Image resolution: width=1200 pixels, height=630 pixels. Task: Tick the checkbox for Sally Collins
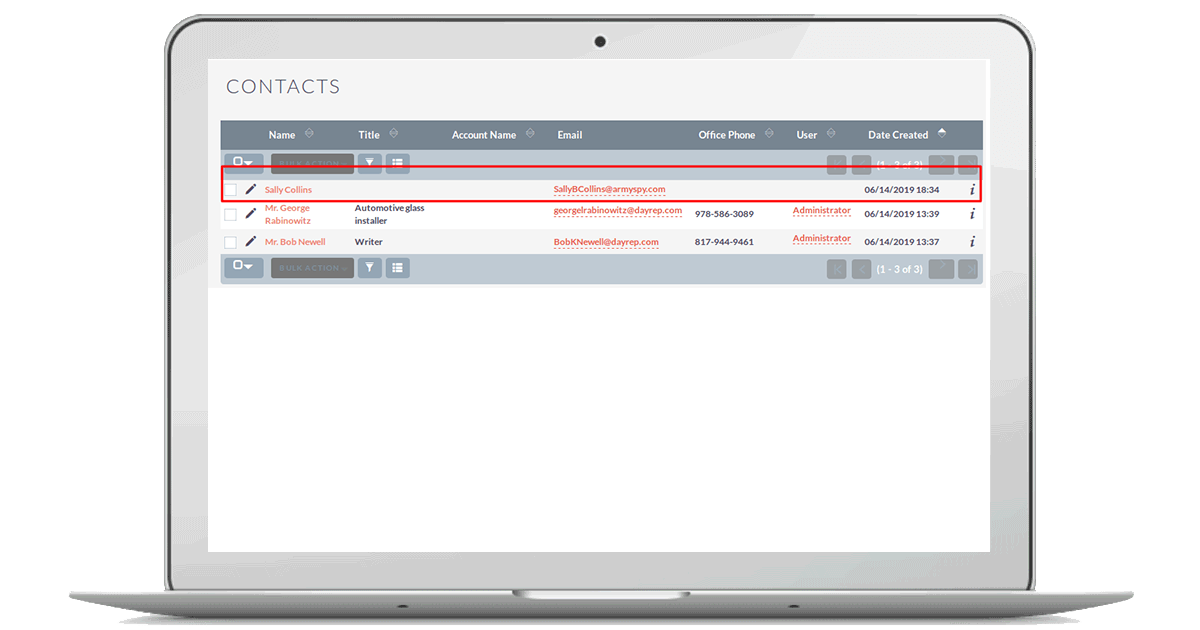click(231, 190)
